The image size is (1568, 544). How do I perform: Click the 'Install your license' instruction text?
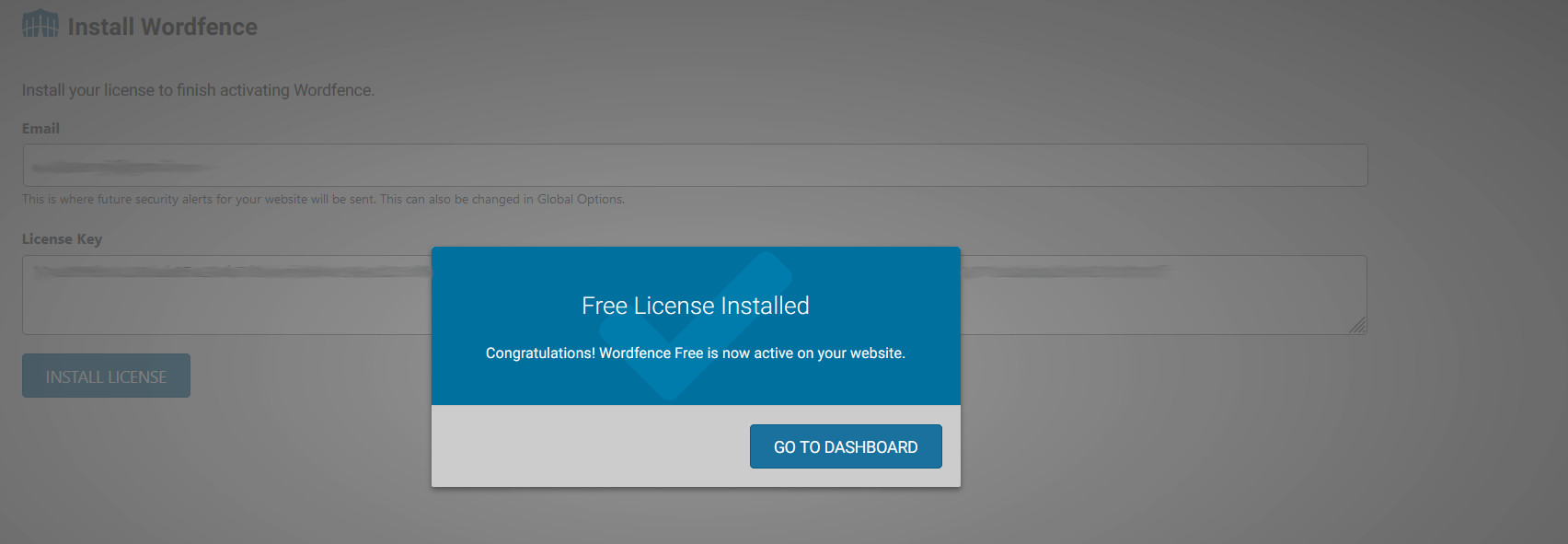coord(198,90)
